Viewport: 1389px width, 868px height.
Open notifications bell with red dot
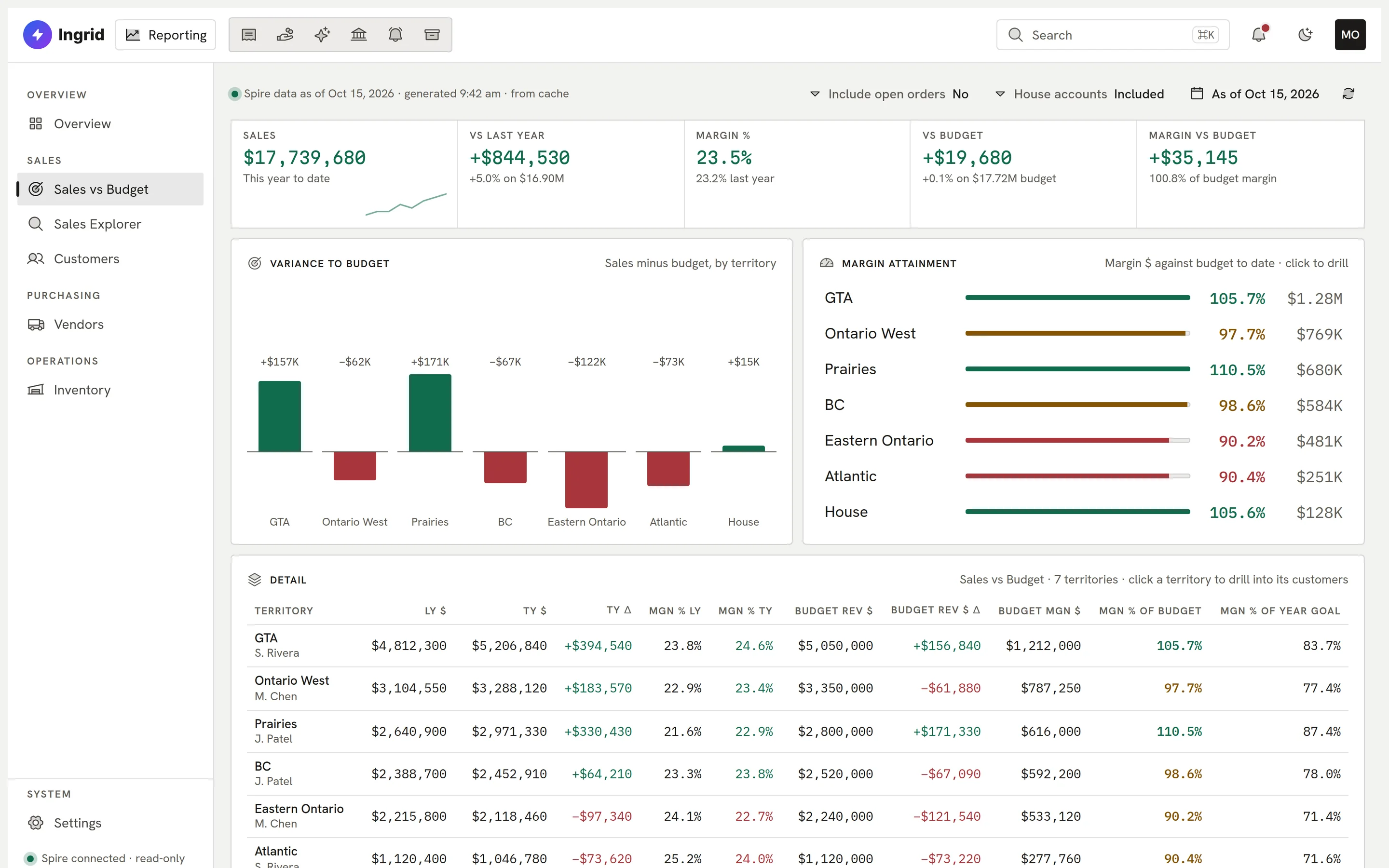click(1259, 35)
